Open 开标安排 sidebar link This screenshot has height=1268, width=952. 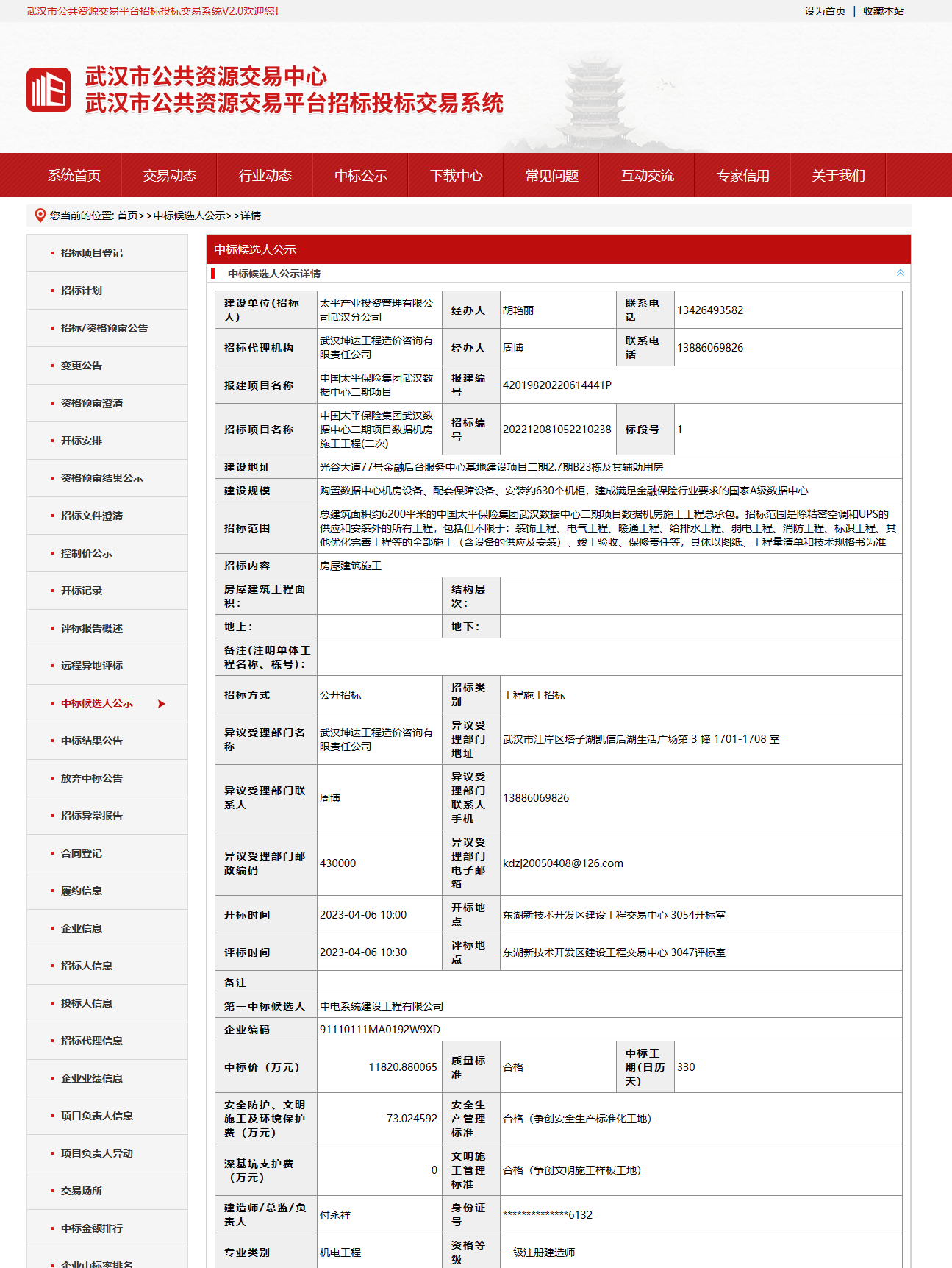pyautogui.click(x=82, y=441)
